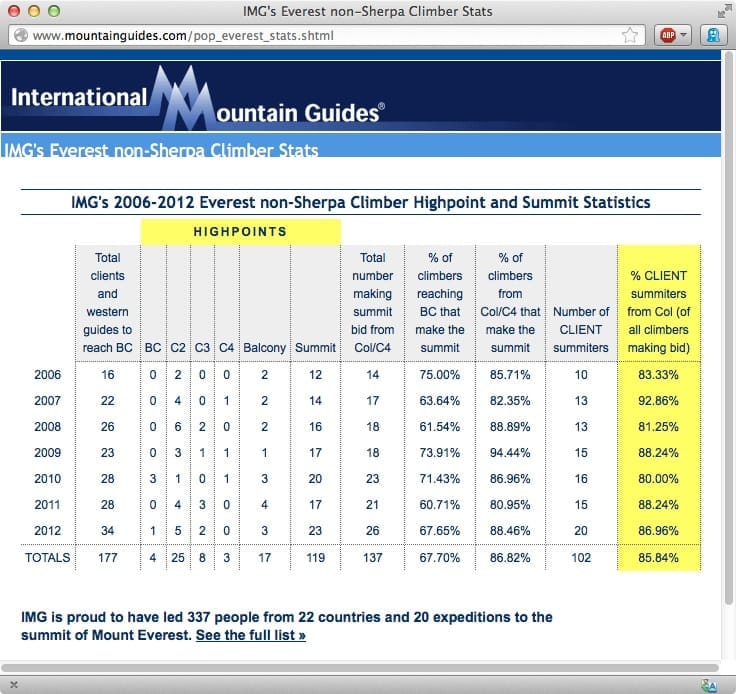The width and height of the screenshot is (736, 694).
Task: Open the Adblock Plus extension icon
Action: [x=667, y=35]
